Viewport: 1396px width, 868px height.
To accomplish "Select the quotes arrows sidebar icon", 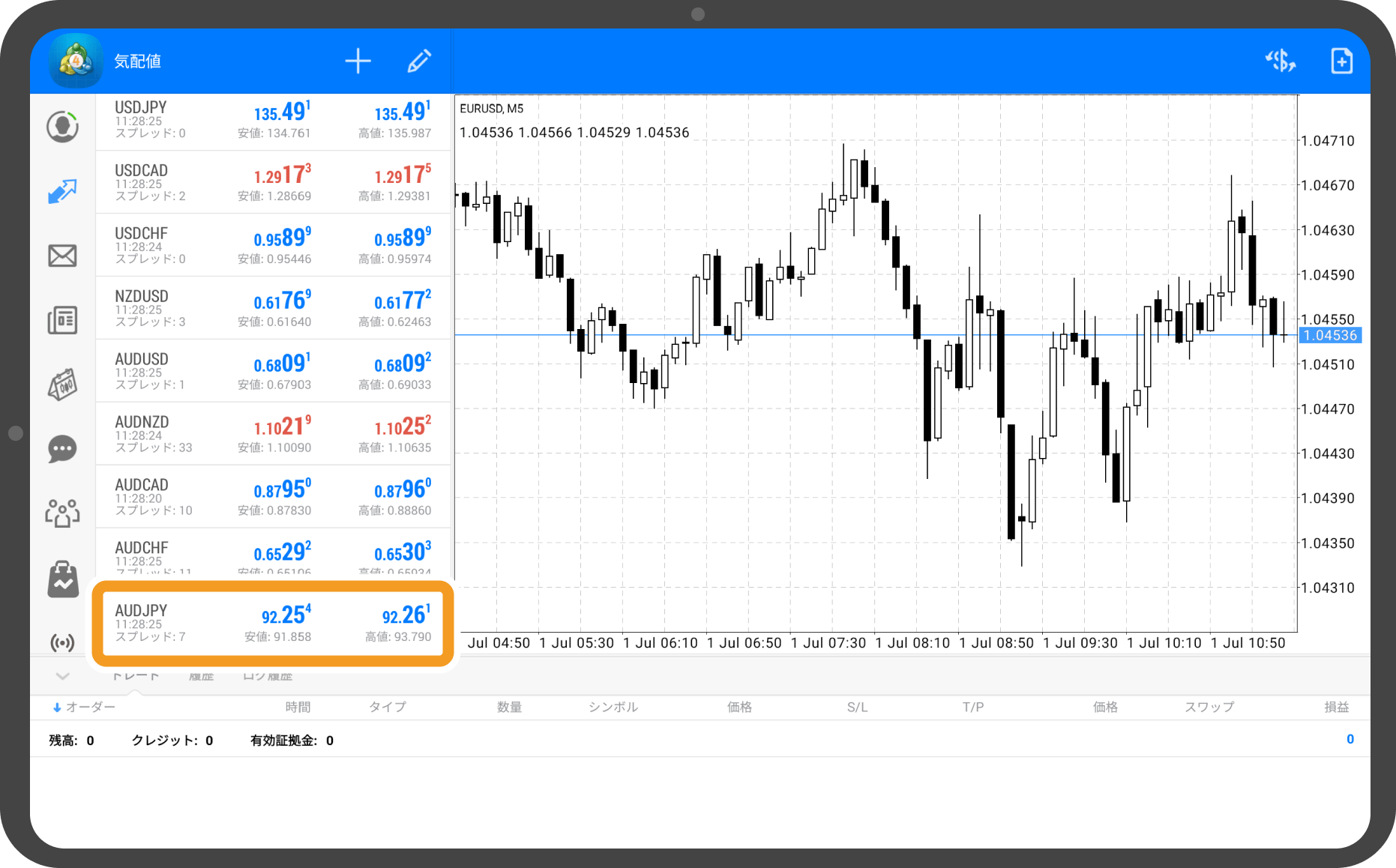I will pyautogui.click(x=62, y=191).
